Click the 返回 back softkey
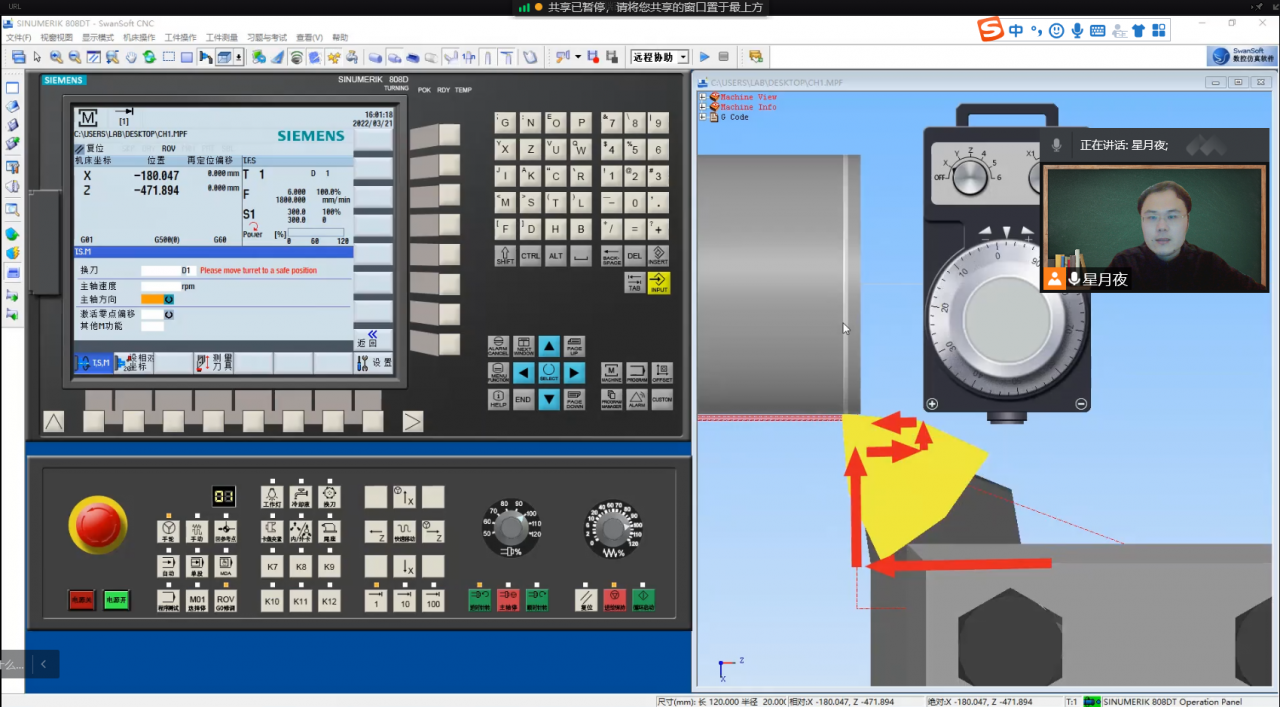Screen dimensions: 1280x707 point(373,339)
